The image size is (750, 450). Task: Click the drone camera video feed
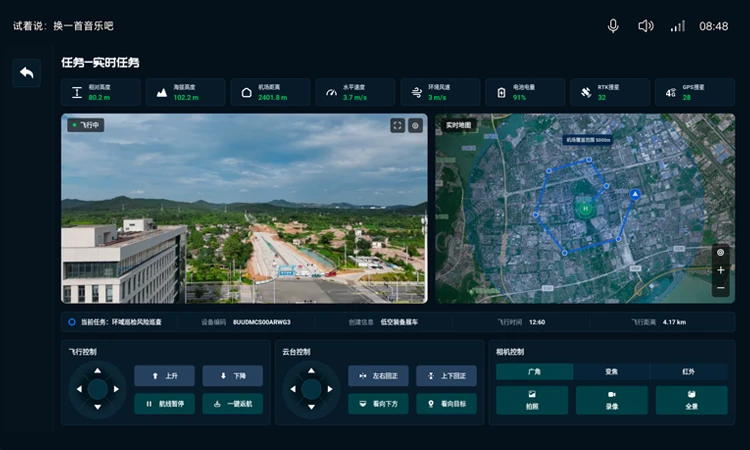(244, 209)
